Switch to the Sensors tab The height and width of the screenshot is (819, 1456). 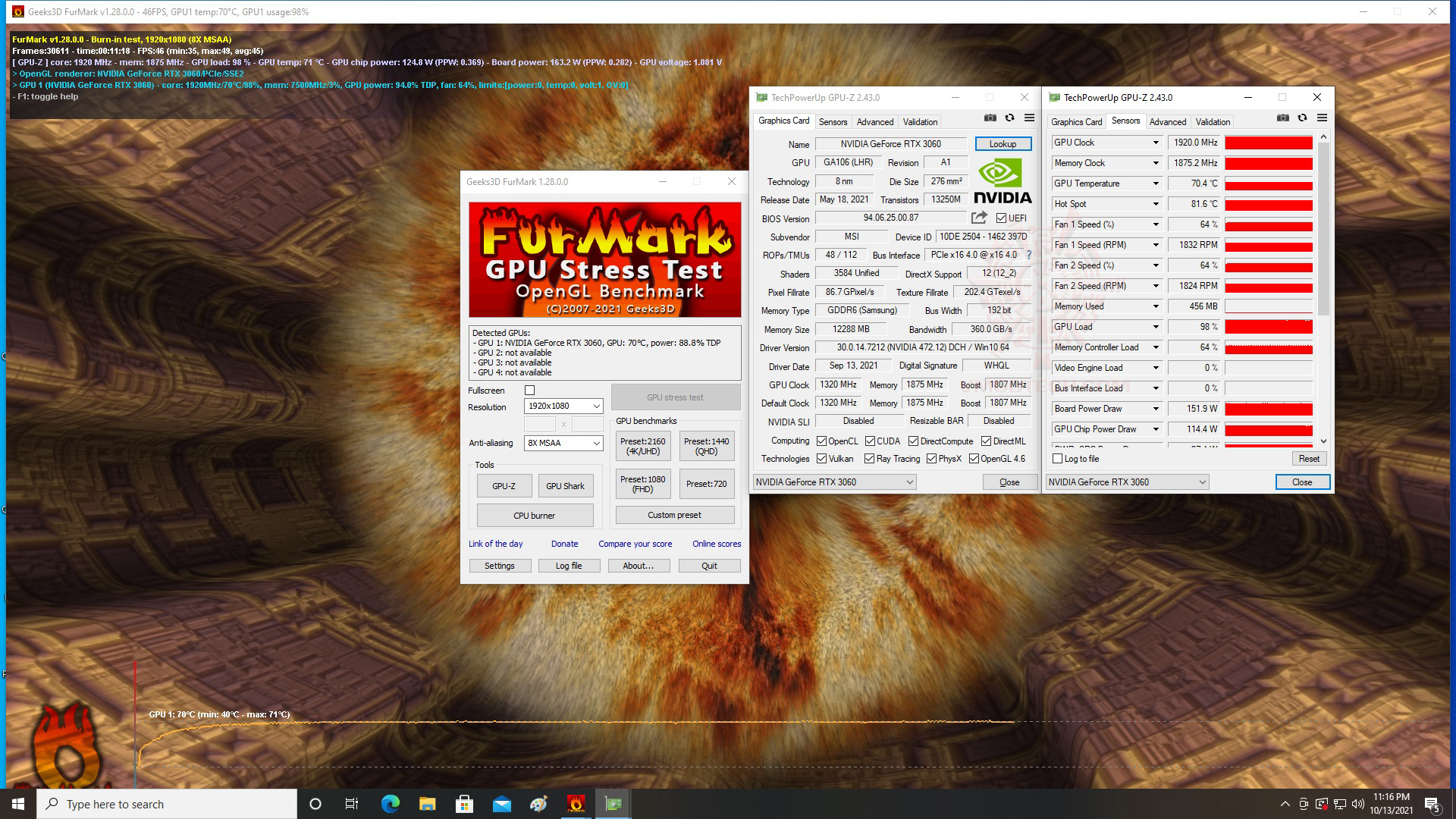pyautogui.click(x=833, y=121)
